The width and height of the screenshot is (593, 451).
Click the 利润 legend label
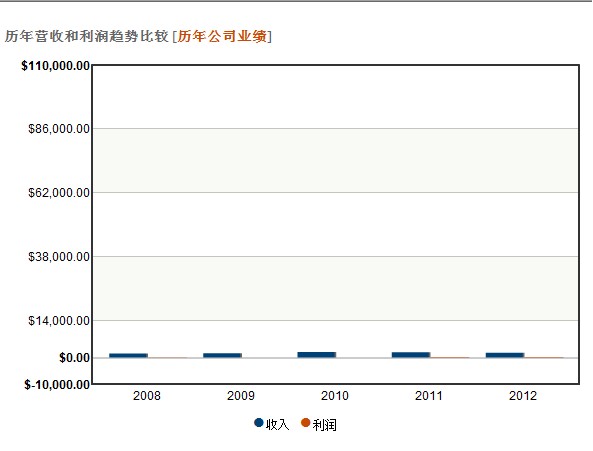324,425
